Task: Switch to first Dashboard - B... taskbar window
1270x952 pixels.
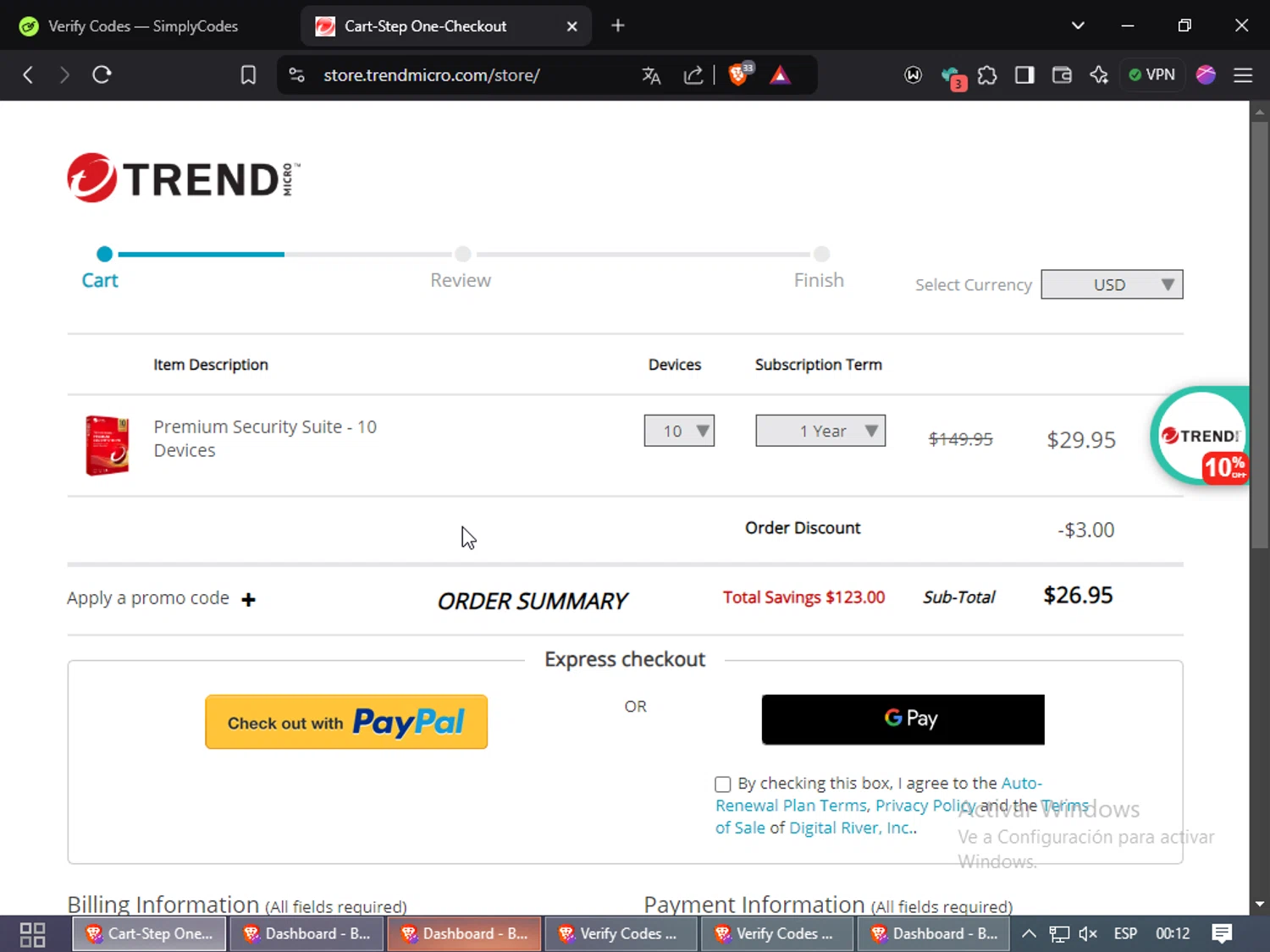Action: [x=307, y=934]
